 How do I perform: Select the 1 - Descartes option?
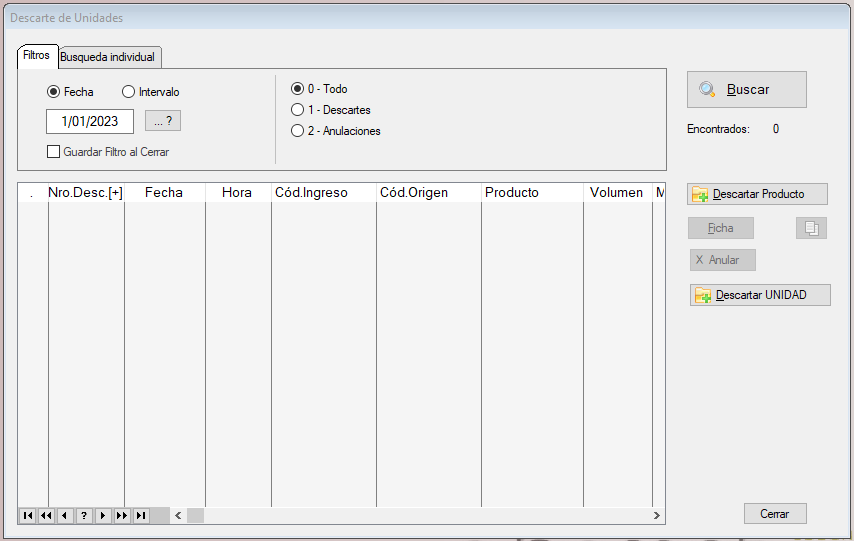coord(297,110)
